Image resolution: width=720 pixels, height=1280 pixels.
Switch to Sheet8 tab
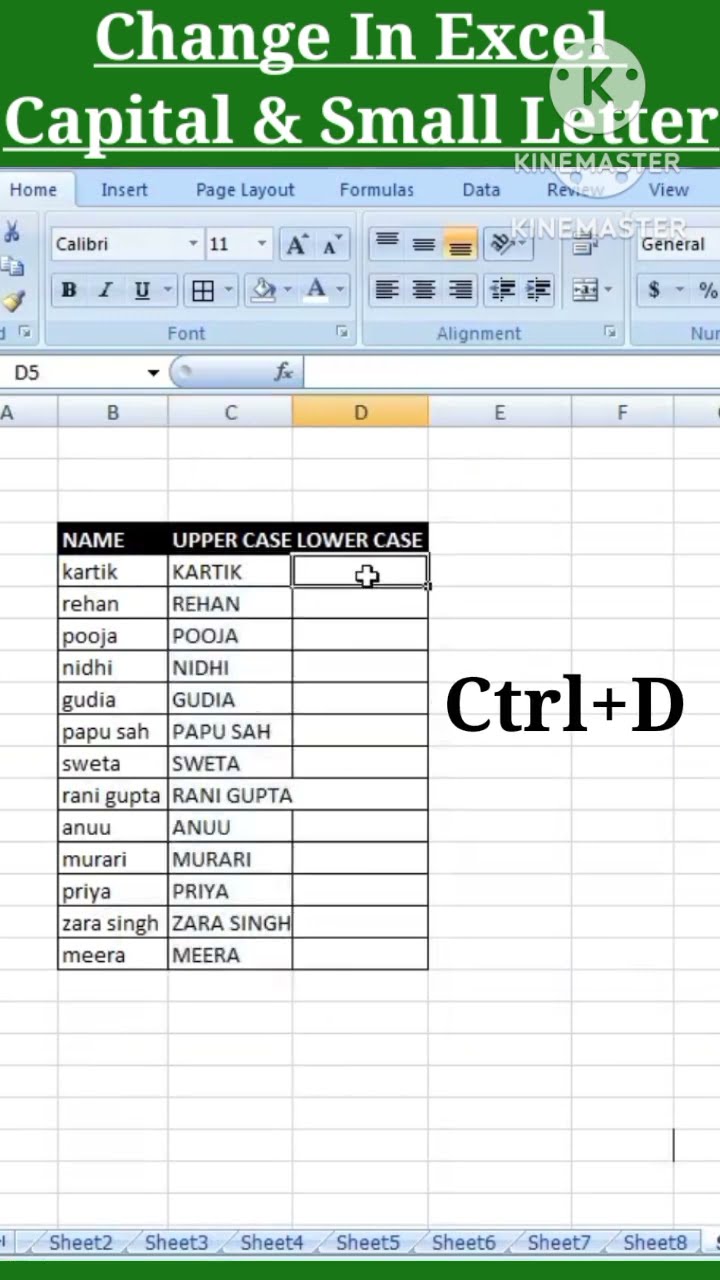click(x=655, y=1242)
